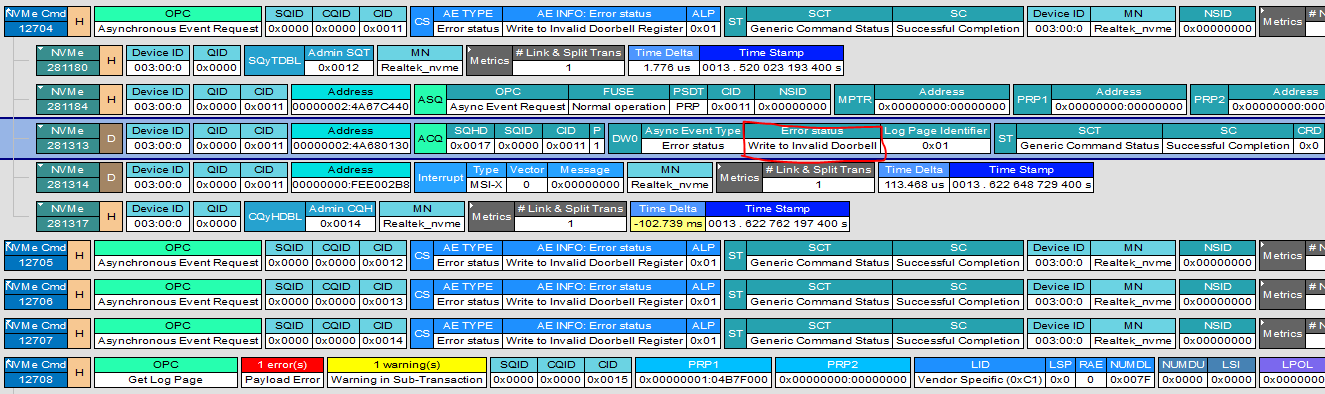The image size is (1325, 394).
Task: Click Admin CQH value 0x0014
Action: (341, 224)
